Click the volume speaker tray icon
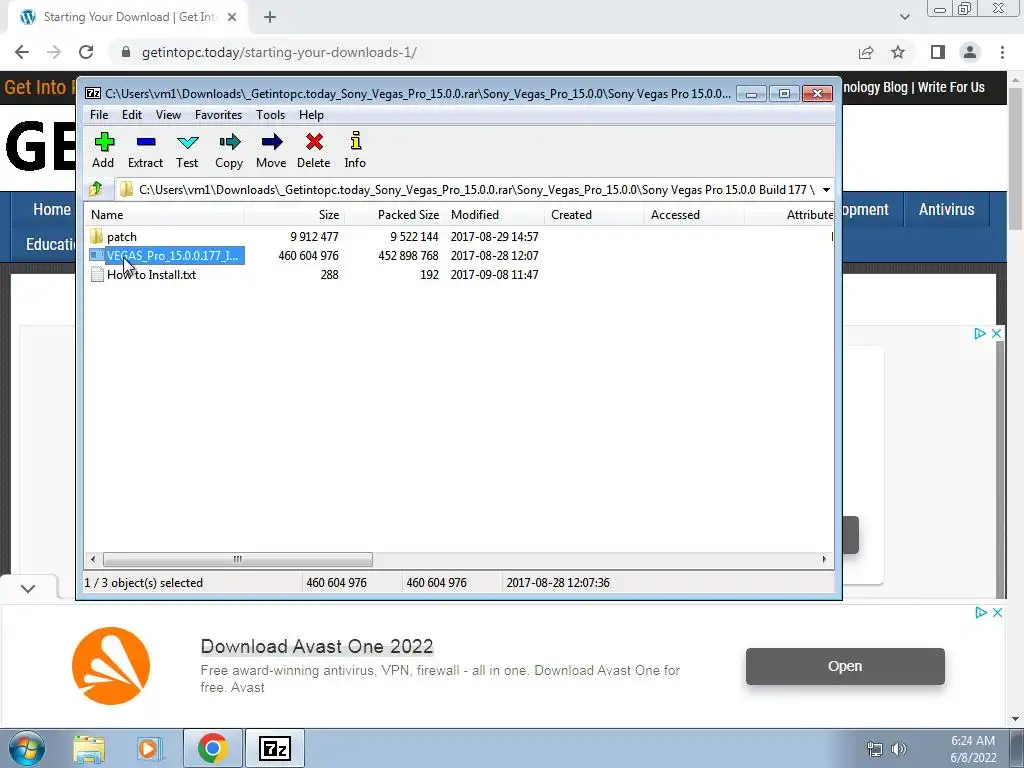1024x768 pixels. [899, 749]
